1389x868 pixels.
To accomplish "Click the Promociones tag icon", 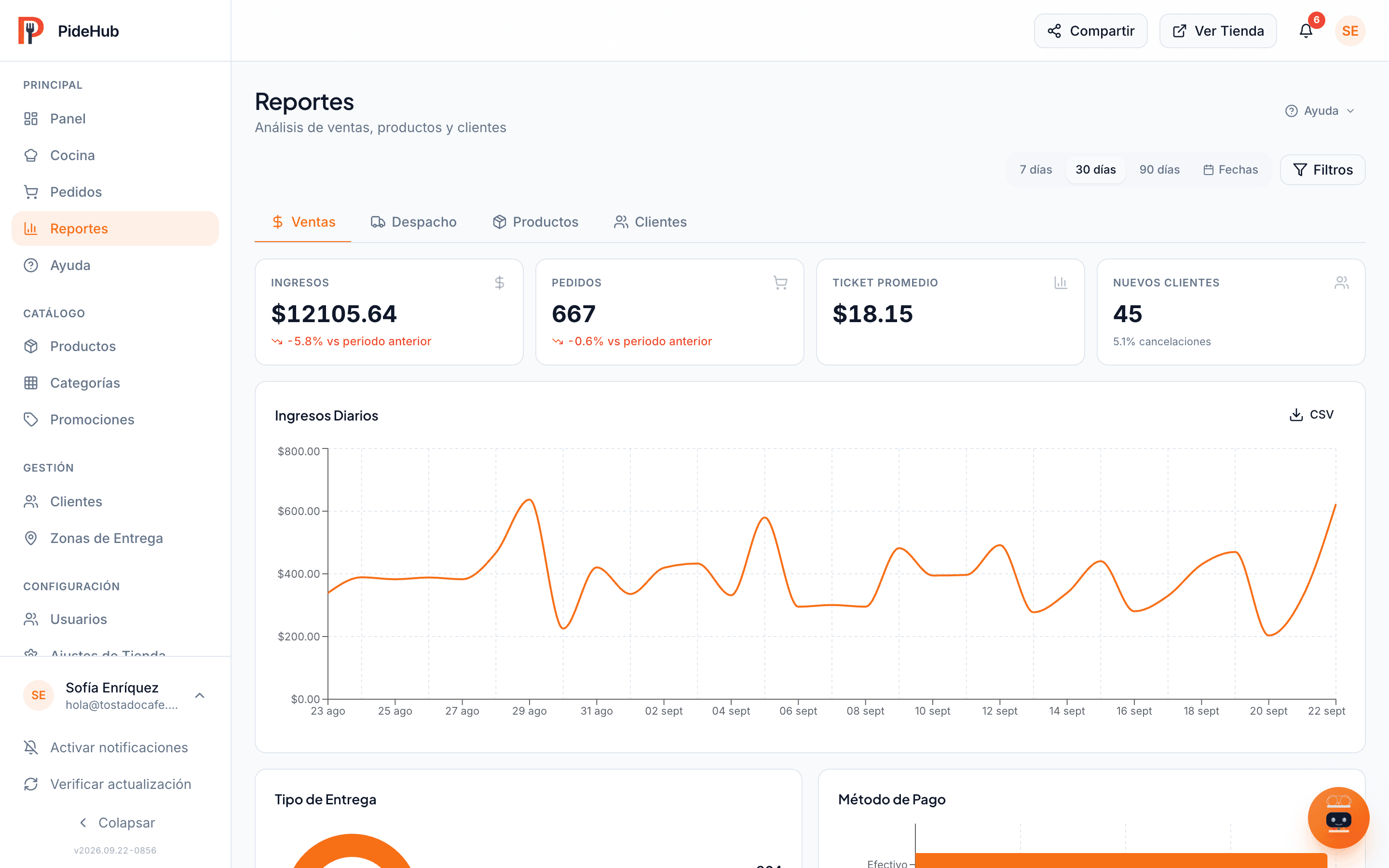I will click(x=31, y=420).
